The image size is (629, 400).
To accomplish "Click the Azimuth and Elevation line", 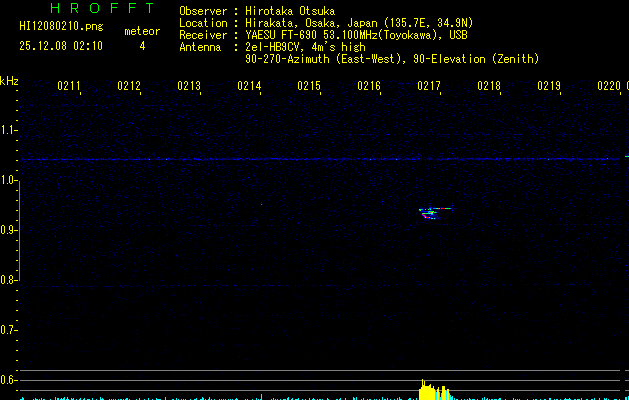I will 392,59.
